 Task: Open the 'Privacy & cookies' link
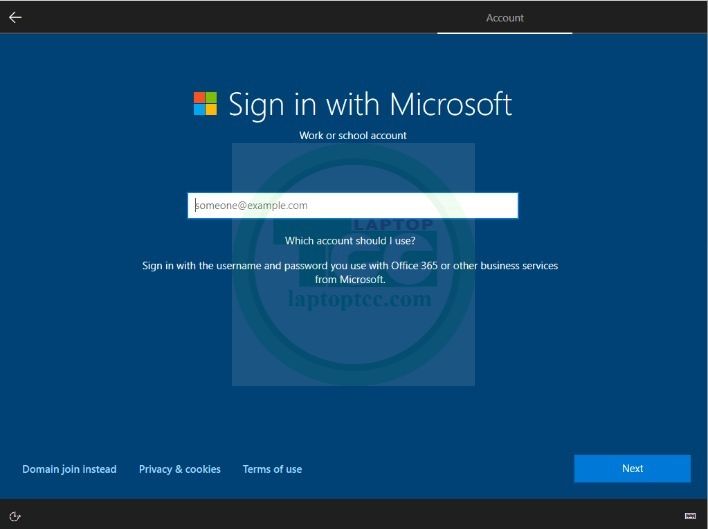(180, 469)
